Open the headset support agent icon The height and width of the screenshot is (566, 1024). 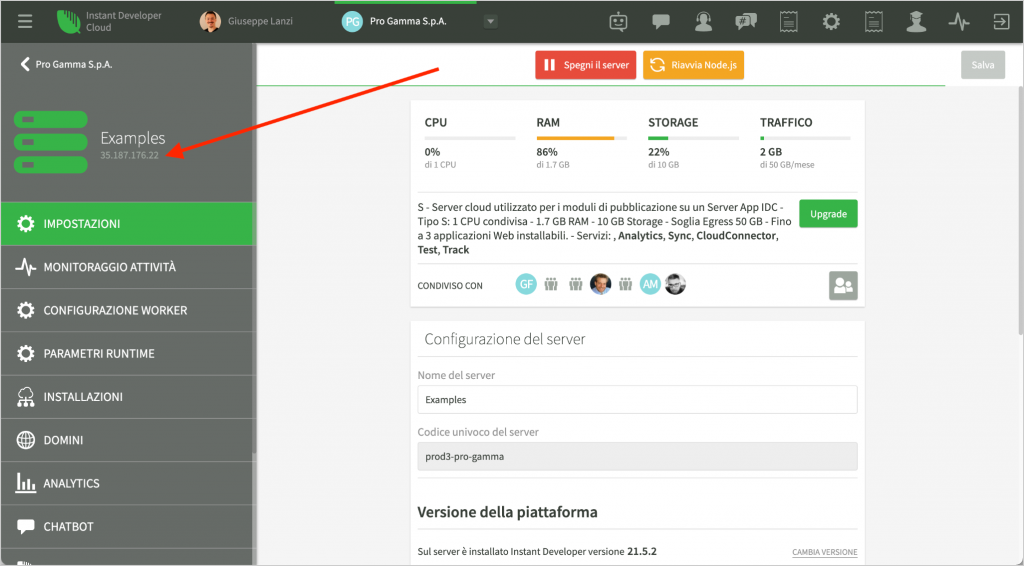pos(703,22)
